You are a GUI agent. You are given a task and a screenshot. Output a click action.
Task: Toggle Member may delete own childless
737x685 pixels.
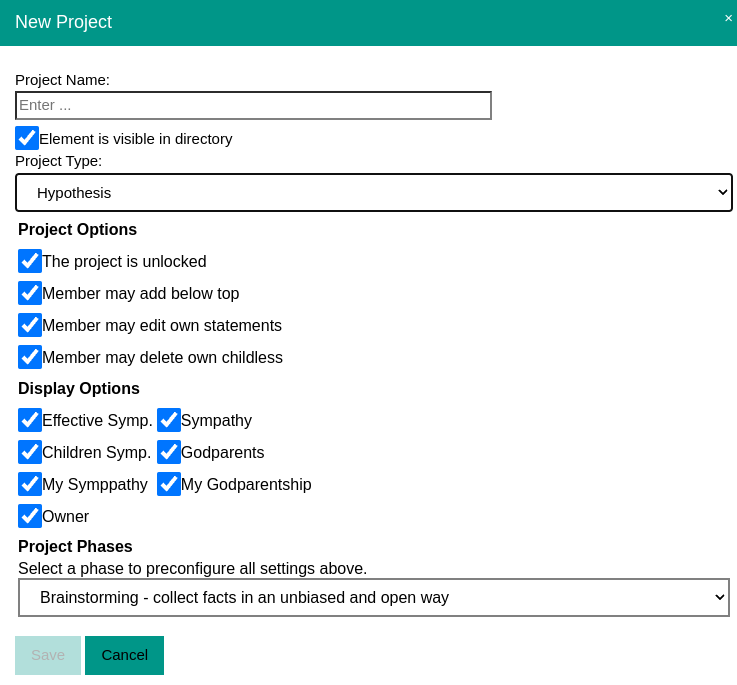(x=30, y=357)
